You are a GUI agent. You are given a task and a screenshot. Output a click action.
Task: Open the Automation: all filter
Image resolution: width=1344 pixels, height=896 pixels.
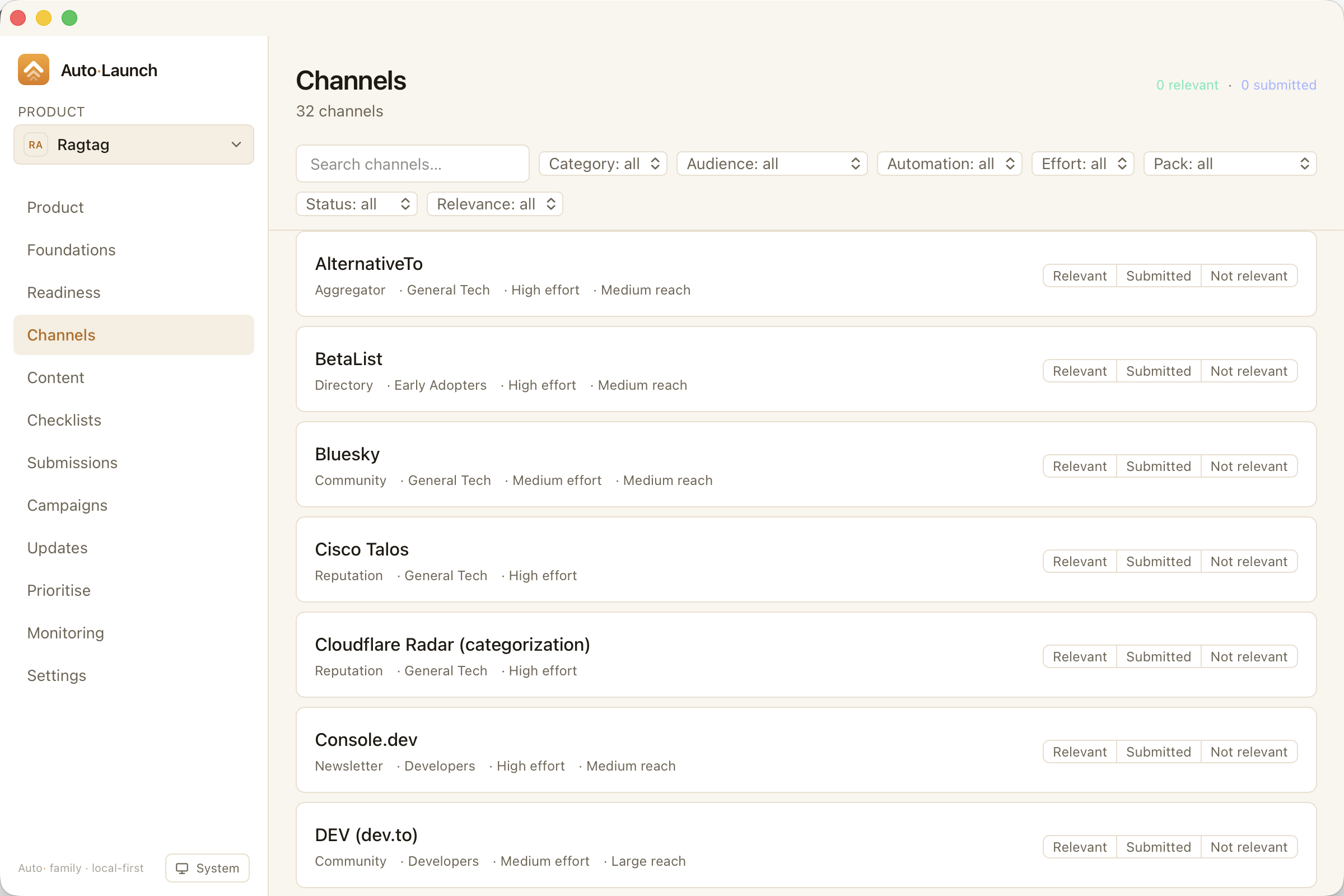pyautogui.click(x=949, y=164)
